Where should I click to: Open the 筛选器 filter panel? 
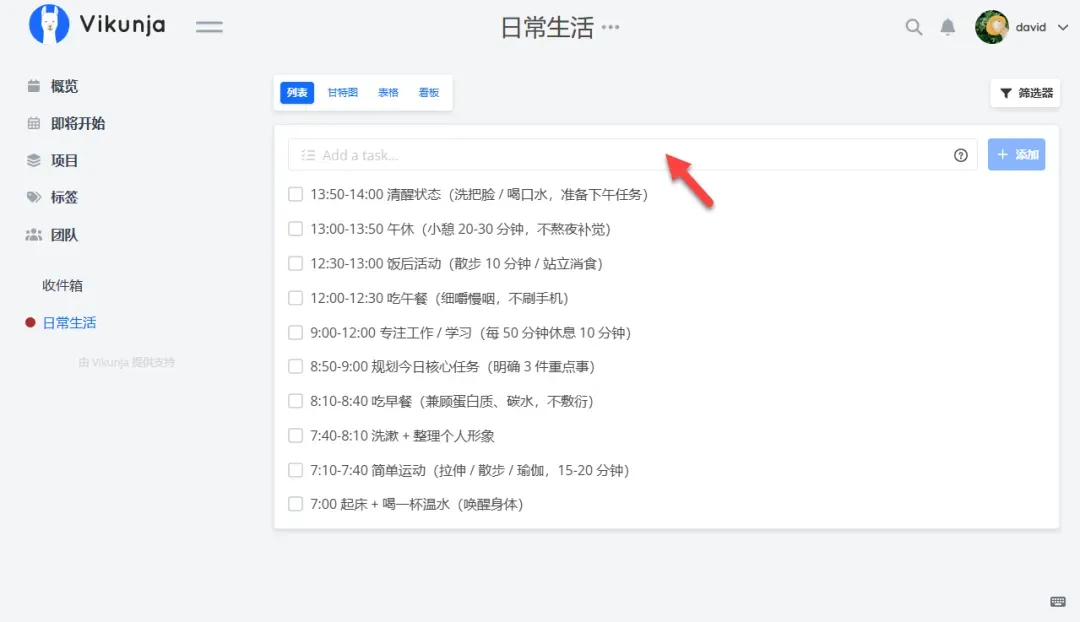pos(1025,93)
